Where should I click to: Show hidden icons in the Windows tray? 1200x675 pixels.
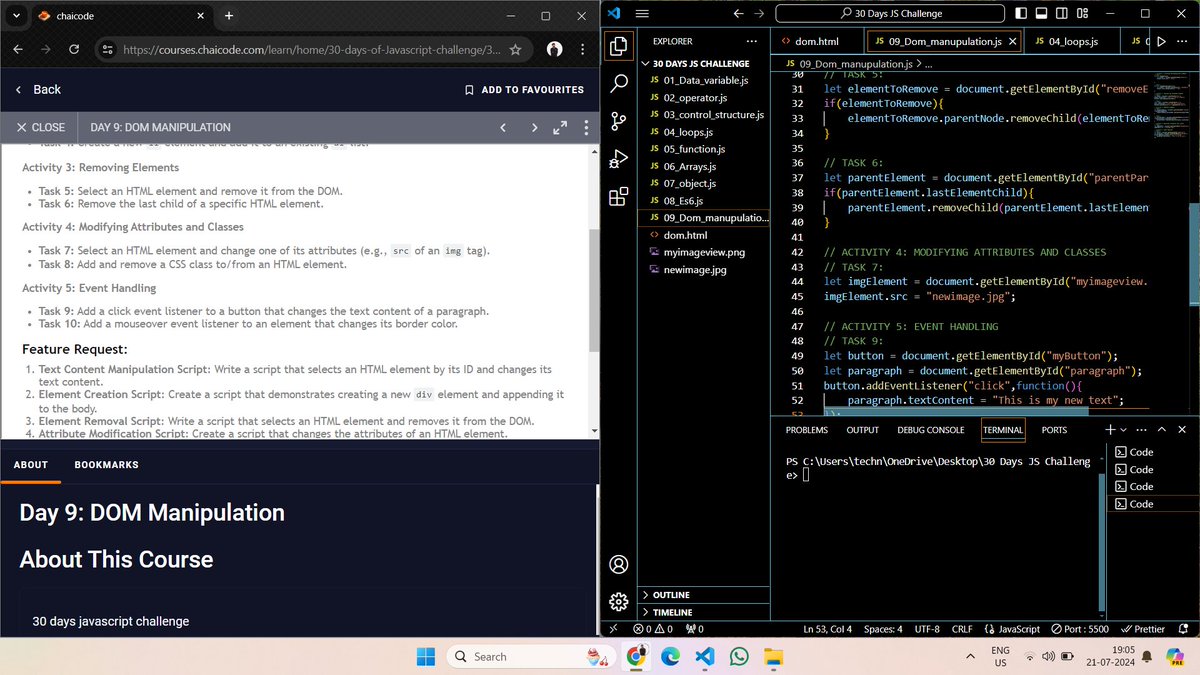[x=970, y=657]
